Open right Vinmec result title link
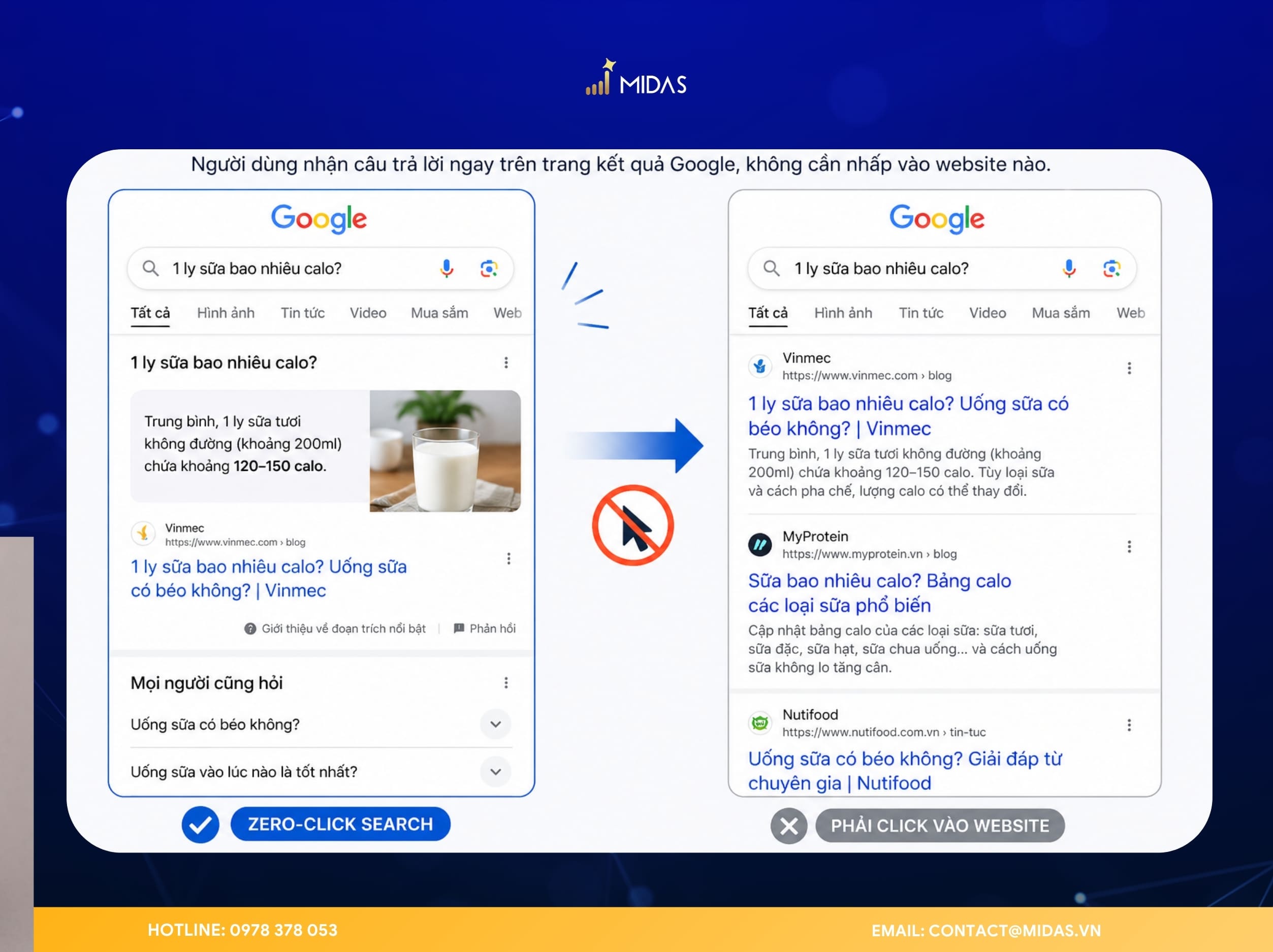Viewport: 1273px width, 952px height. tap(908, 416)
